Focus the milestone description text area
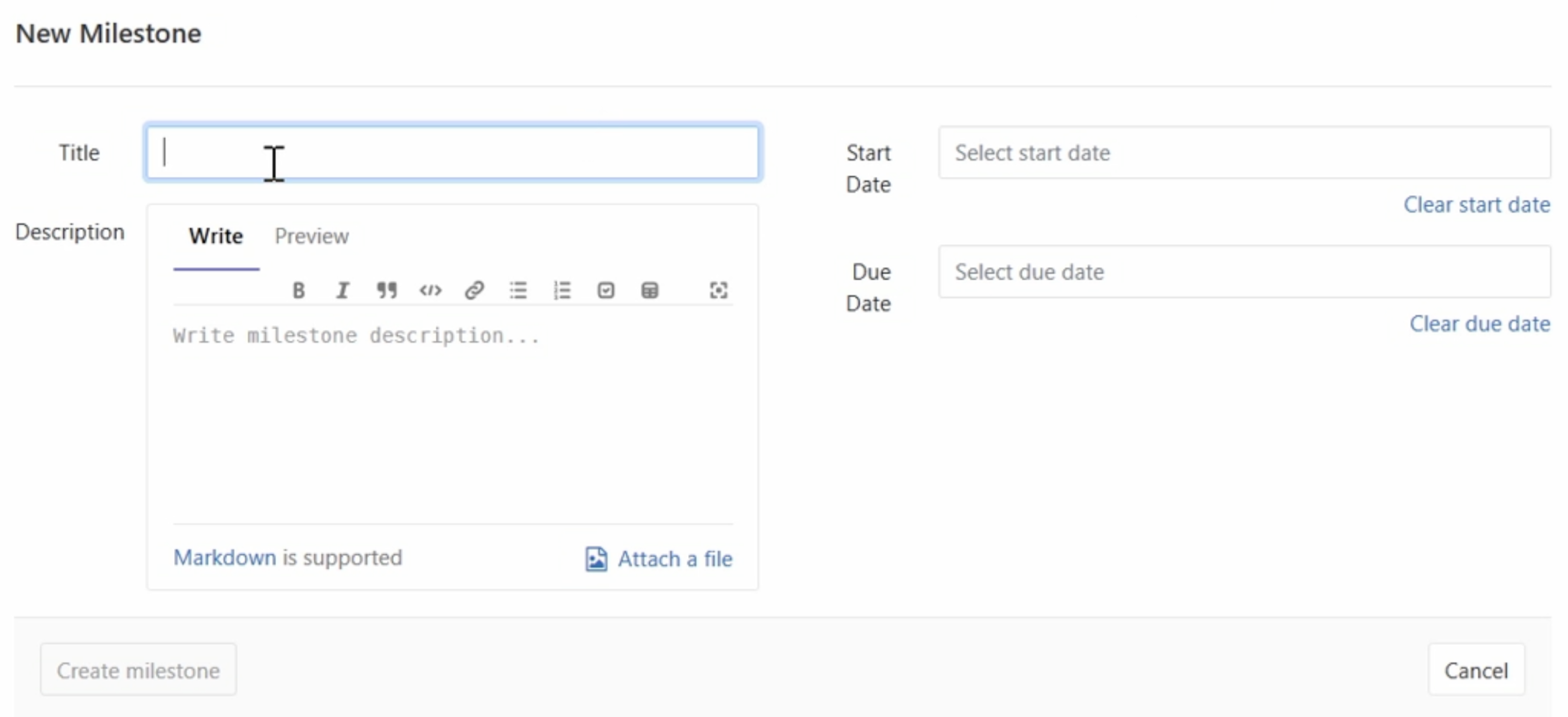 tap(452, 420)
